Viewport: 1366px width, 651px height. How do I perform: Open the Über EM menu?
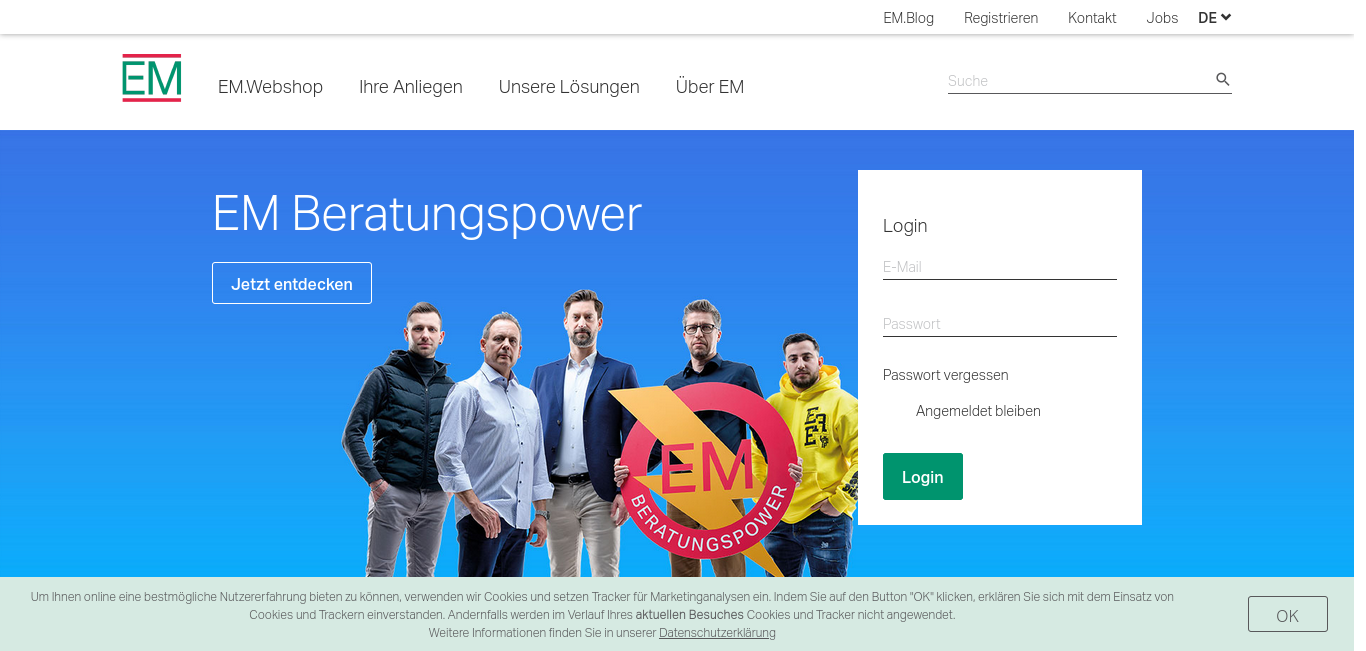point(710,87)
